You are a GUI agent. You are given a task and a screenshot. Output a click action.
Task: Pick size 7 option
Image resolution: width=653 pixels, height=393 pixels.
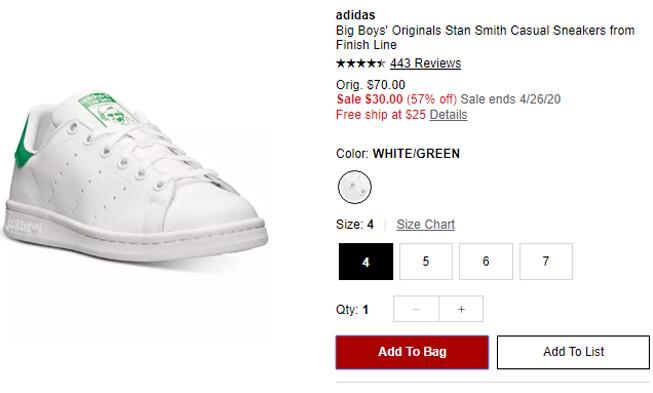click(x=546, y=261)
